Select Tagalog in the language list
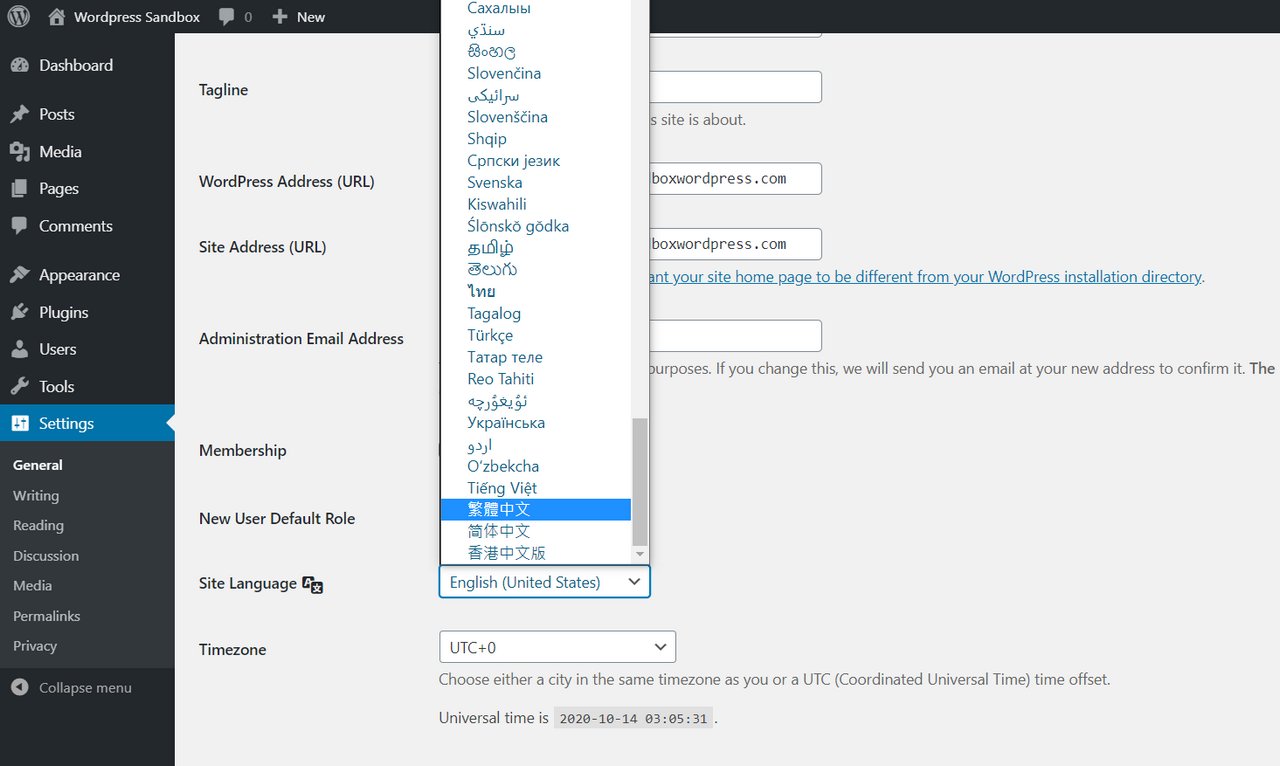The height and width of the screenshot is (766, 1280). pos(536,313)
